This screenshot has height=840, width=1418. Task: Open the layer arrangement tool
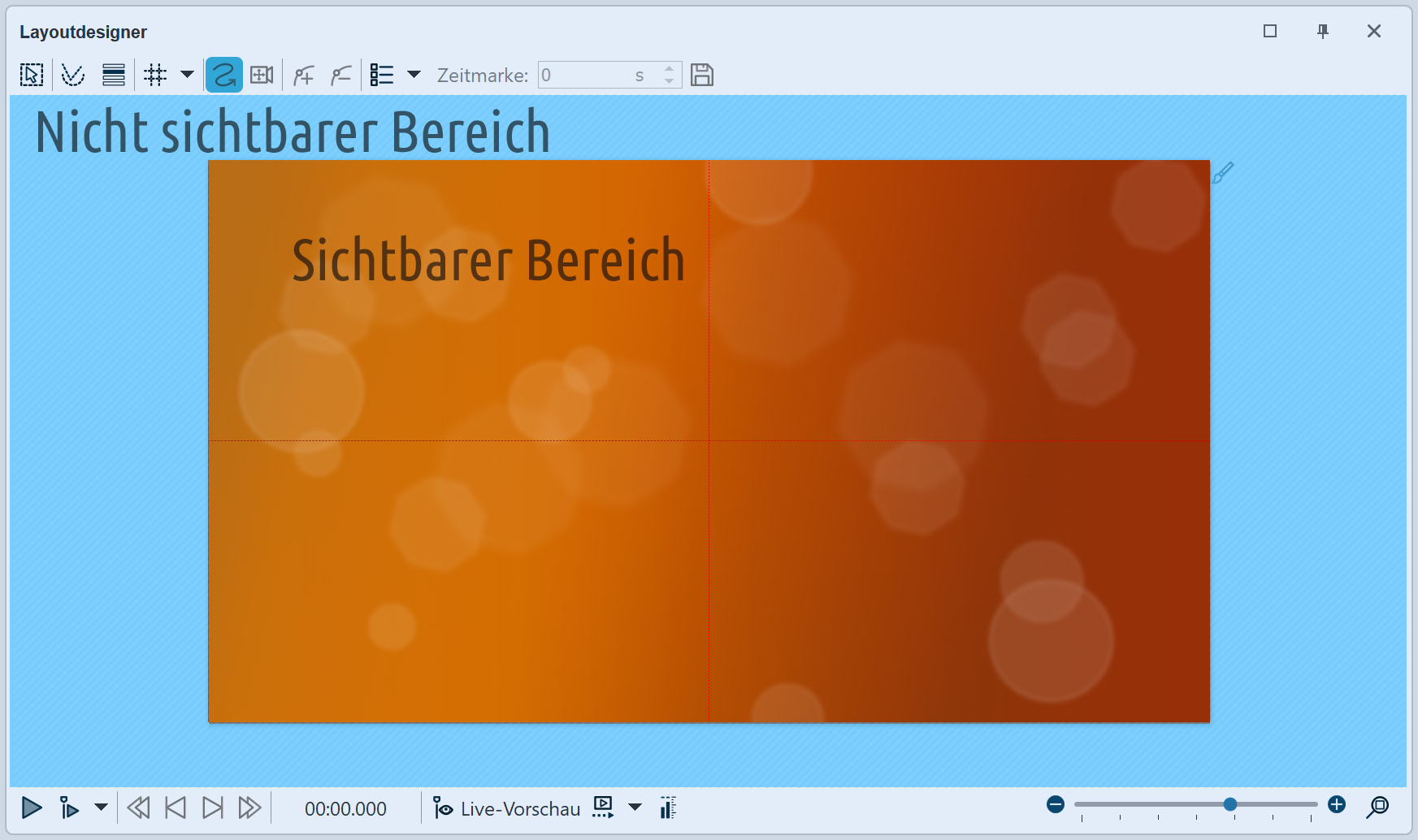(x=113, y=75)
